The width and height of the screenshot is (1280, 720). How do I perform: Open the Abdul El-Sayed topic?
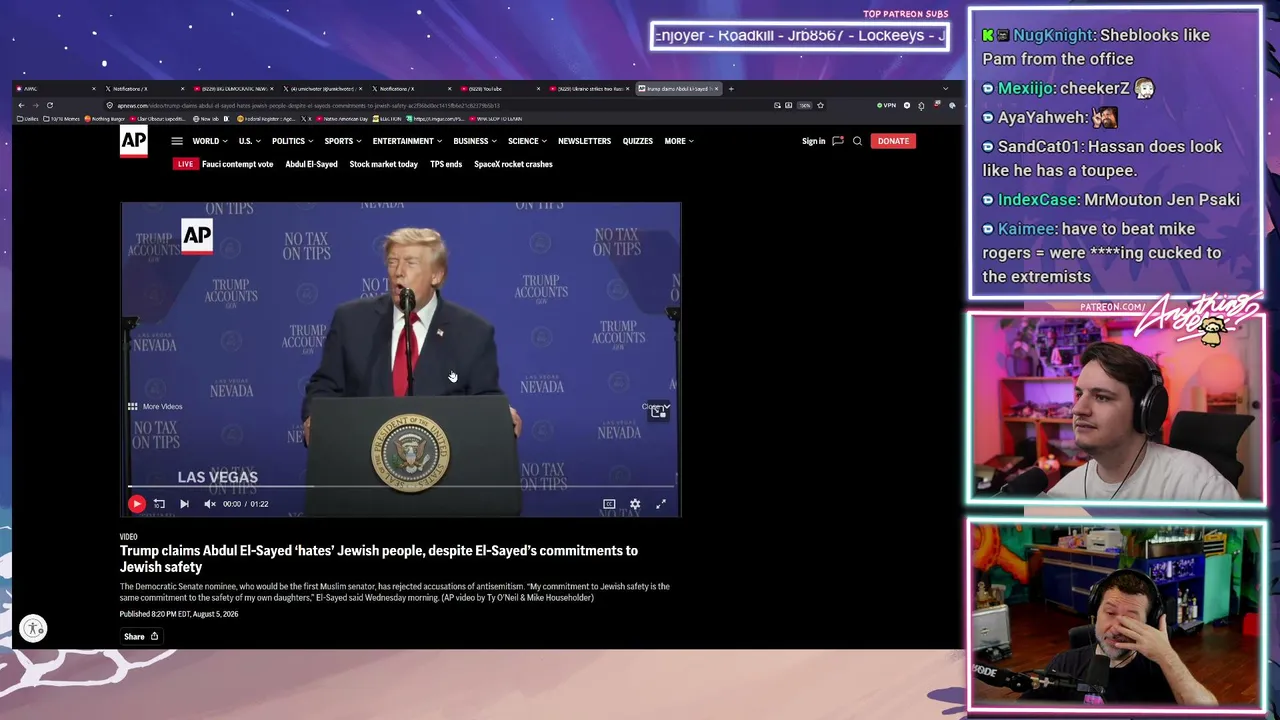(x=311, y=164)
